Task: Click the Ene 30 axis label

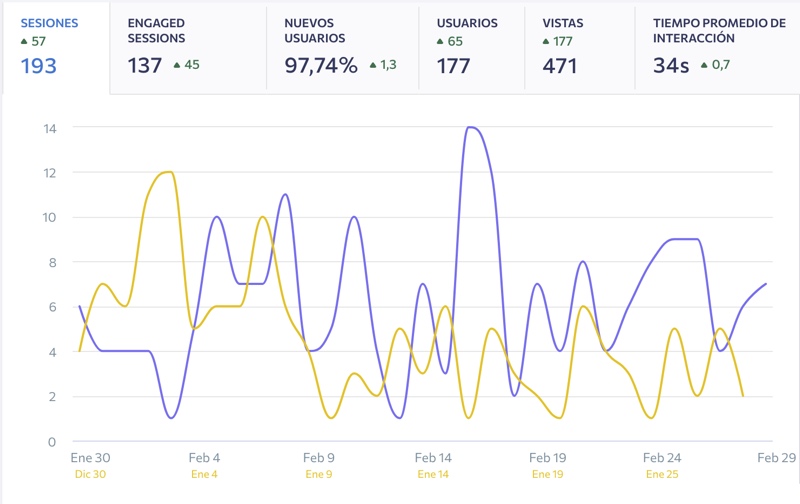Action: click(x=90, y=458)
